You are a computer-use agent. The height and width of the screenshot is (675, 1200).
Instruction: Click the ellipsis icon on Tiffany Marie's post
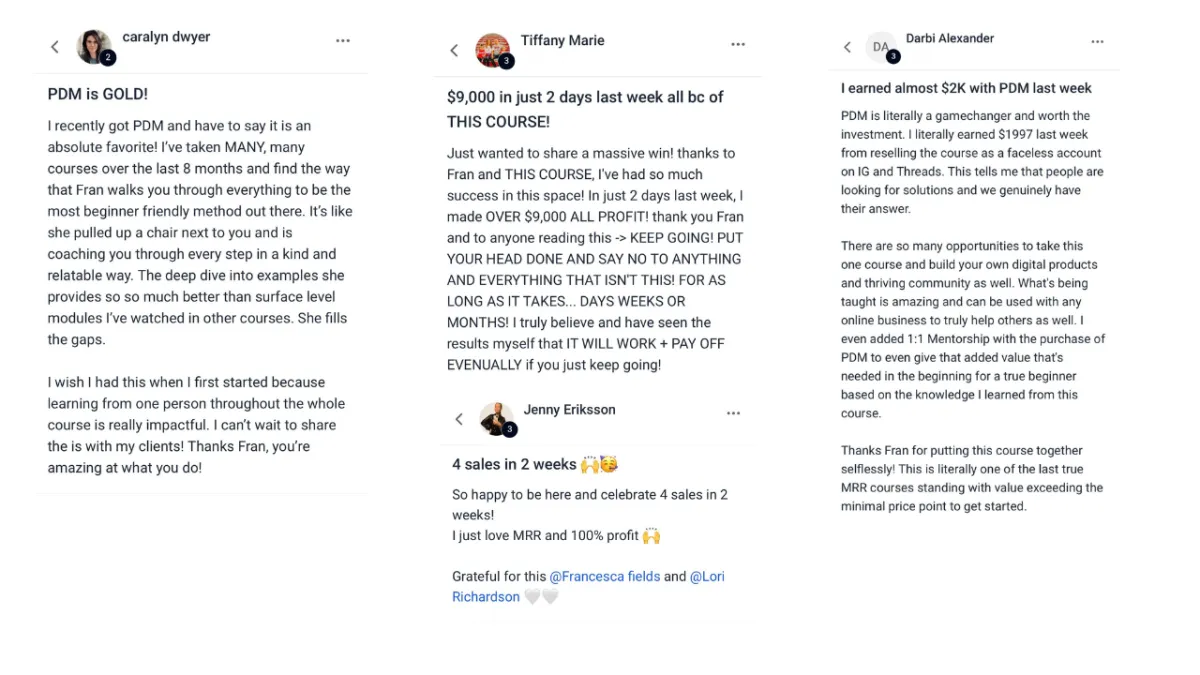click(x=738, y=45)
